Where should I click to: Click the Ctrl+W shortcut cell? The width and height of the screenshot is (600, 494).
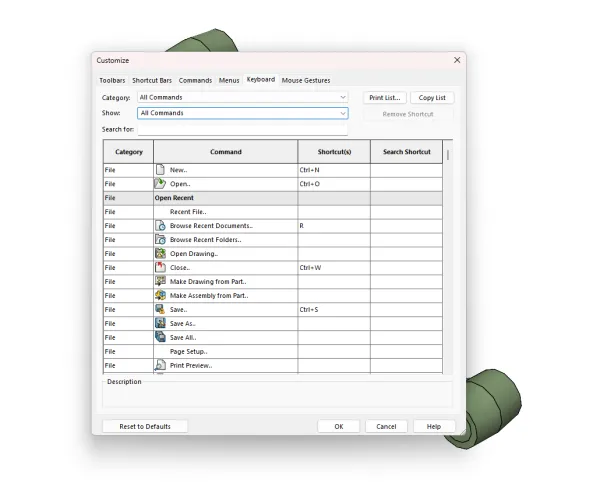[334, 267]
